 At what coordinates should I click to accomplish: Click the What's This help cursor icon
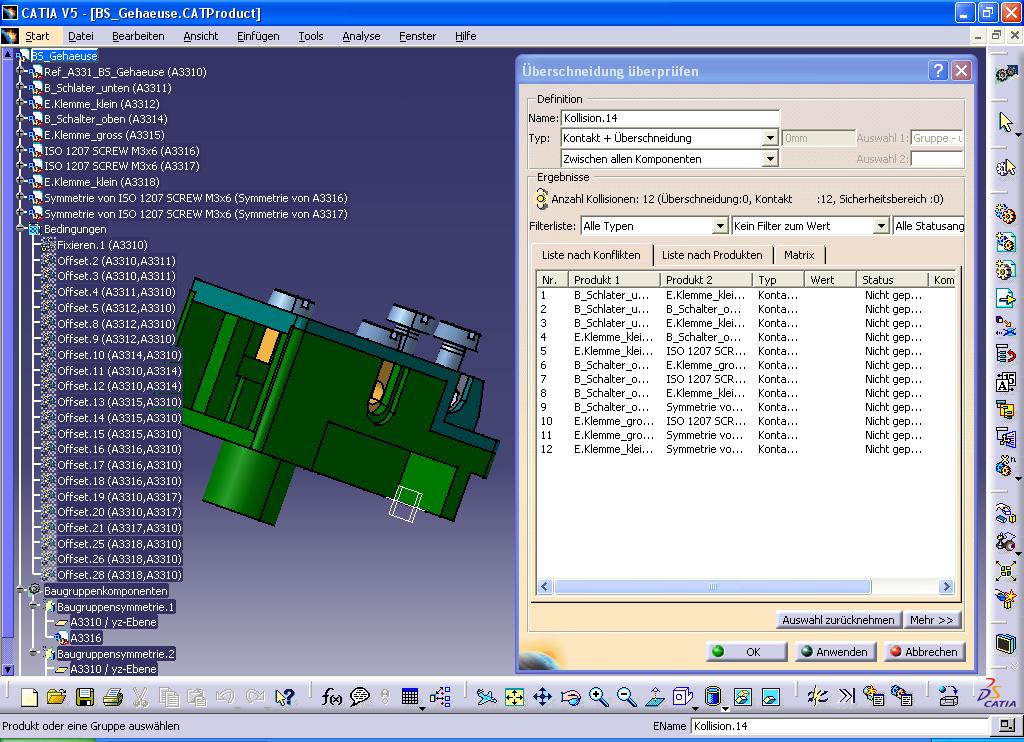coord(285,698)
